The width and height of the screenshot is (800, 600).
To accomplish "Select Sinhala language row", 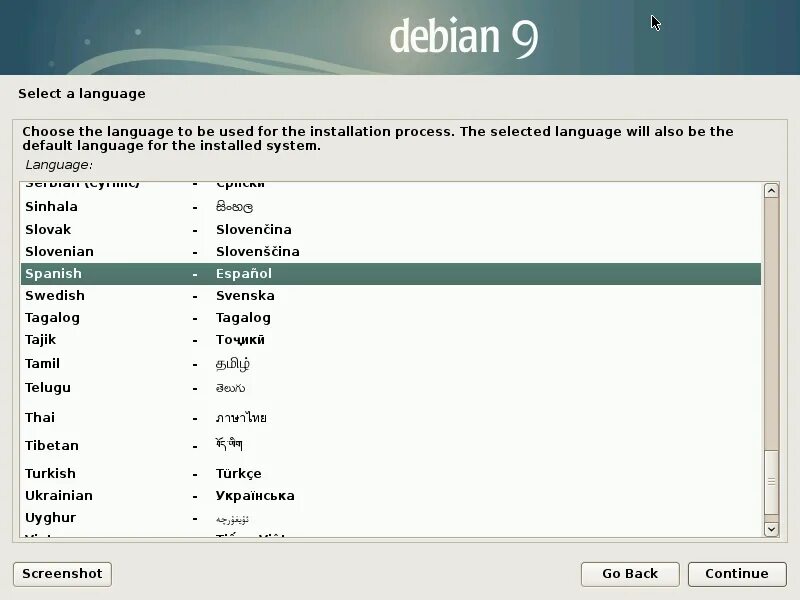I will (391, 207).
